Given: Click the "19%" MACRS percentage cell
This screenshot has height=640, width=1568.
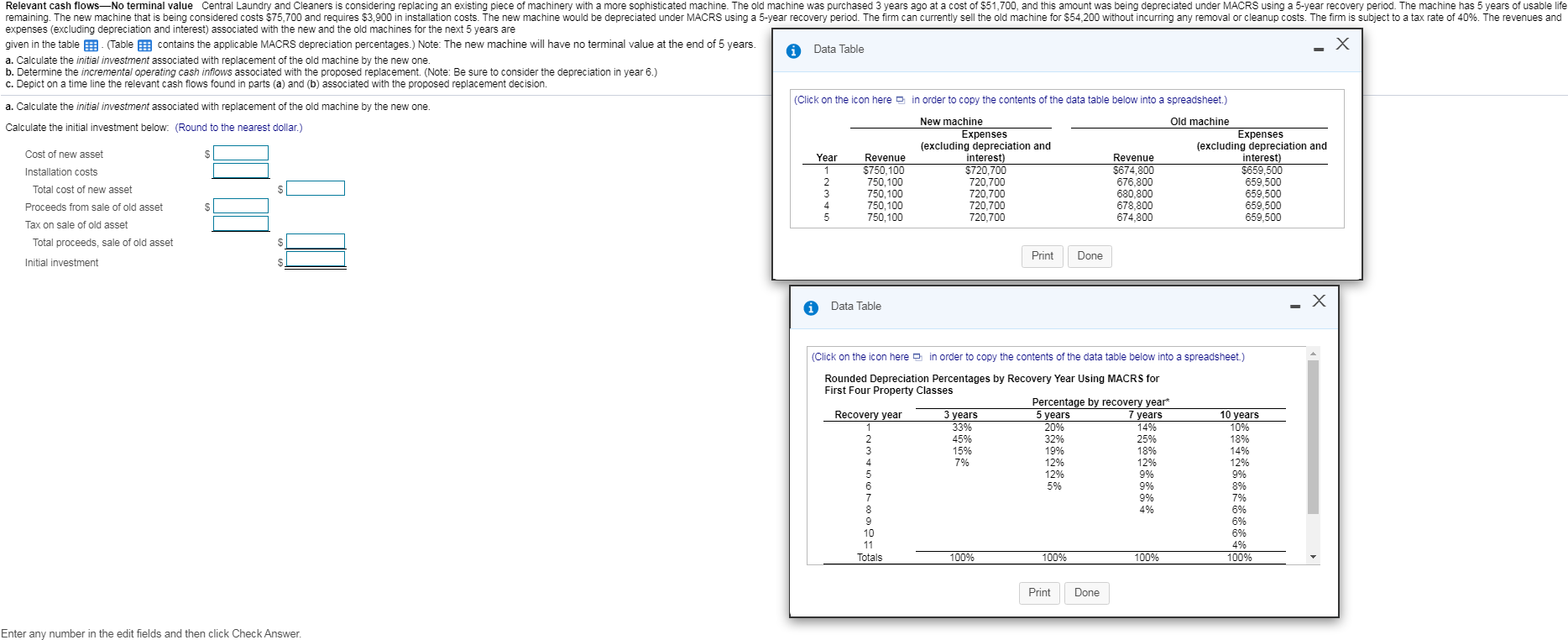Looking at the screenshot, I should pos(1054,451).
